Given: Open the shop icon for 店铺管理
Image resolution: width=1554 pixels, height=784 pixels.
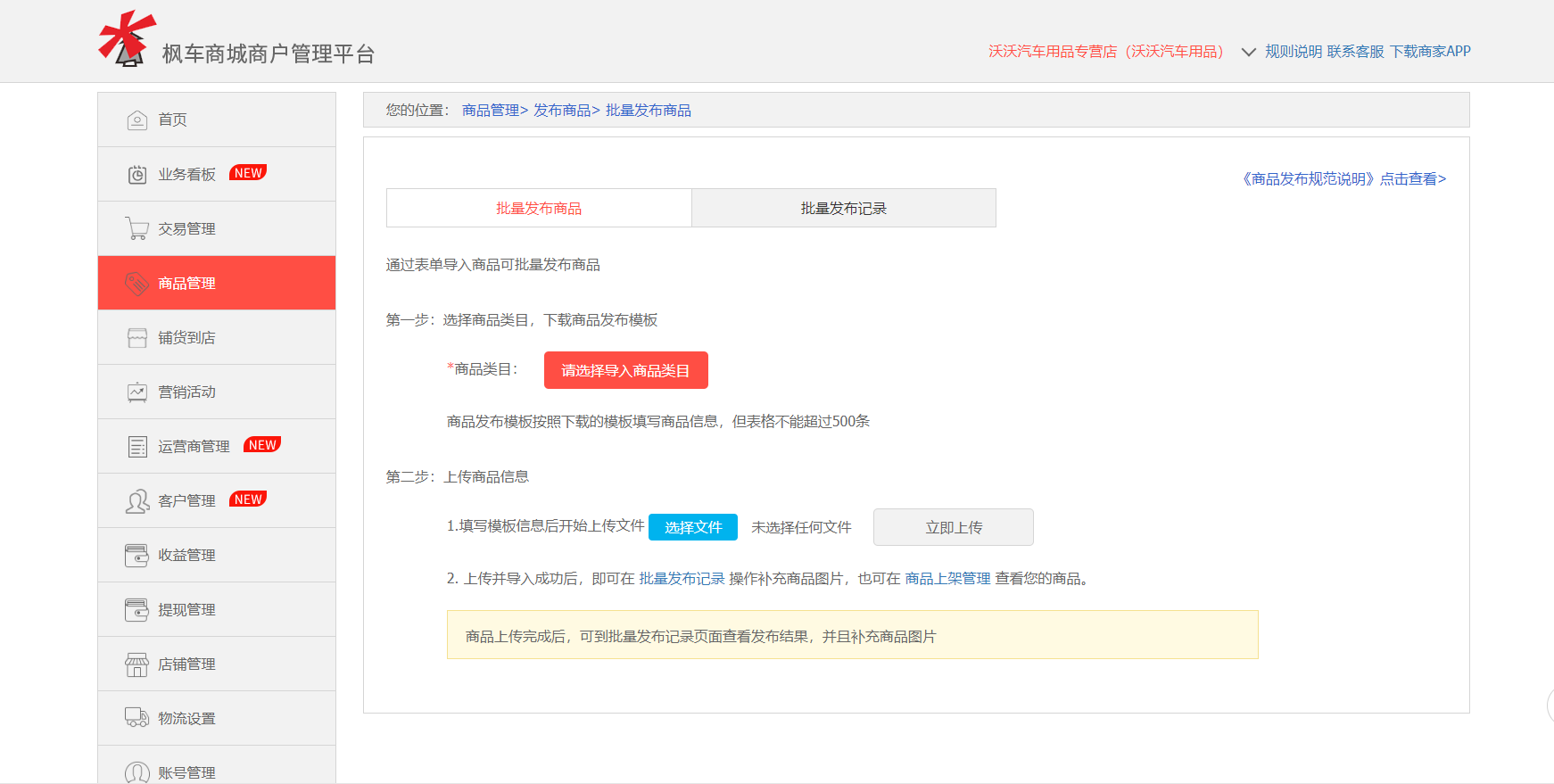Looking at the screenshot, I should (136, 664).
